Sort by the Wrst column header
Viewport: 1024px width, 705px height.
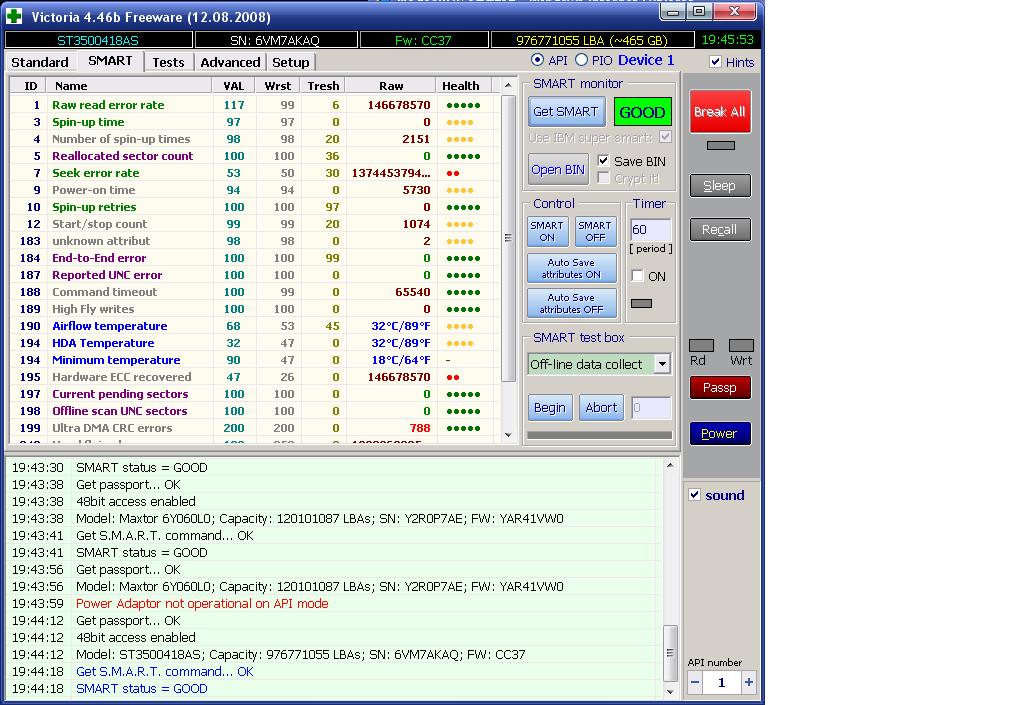tap(278, 86)
